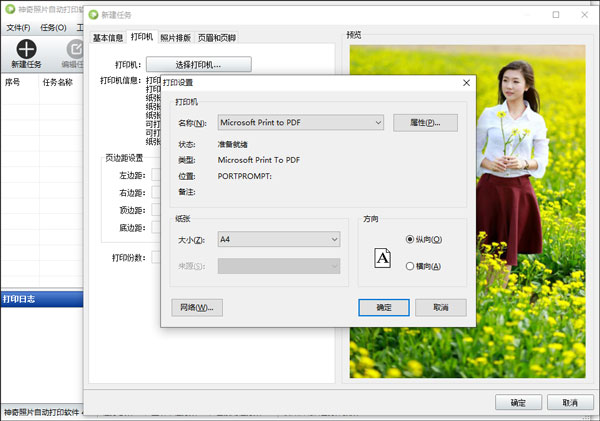Open the 文件(F) menu
600x421 pixels.
click(18, 28)
